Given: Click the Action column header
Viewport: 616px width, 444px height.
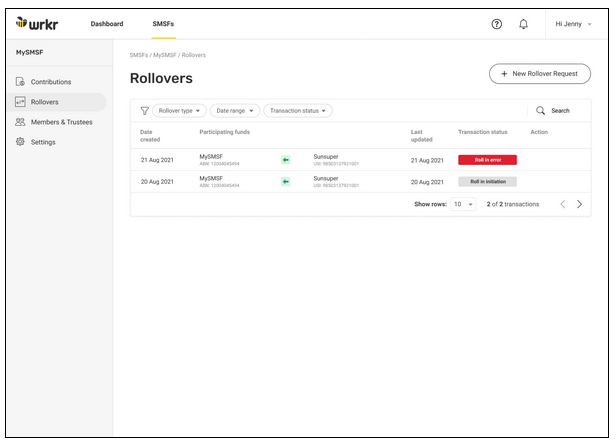Looking at the screenshot, I should click(539, 132).
